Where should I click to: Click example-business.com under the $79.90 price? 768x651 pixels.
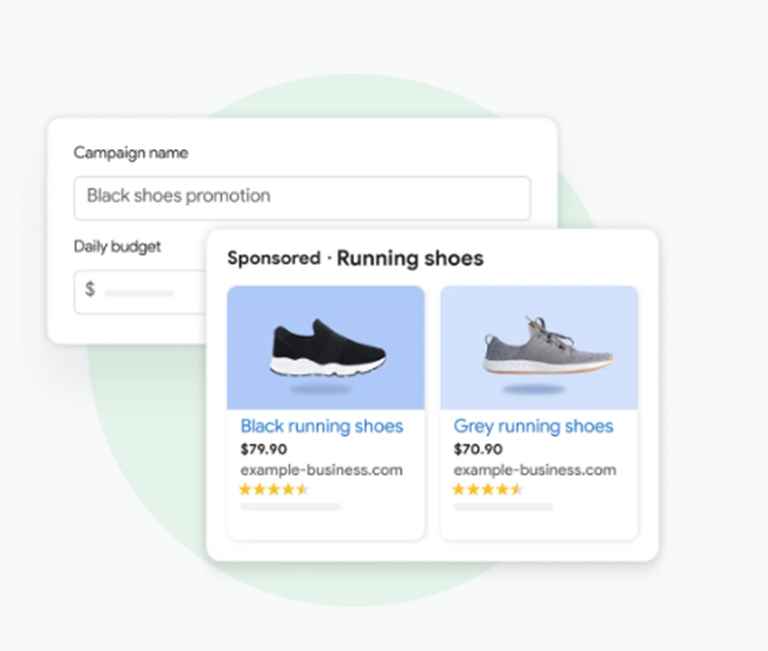coord(322,469)
